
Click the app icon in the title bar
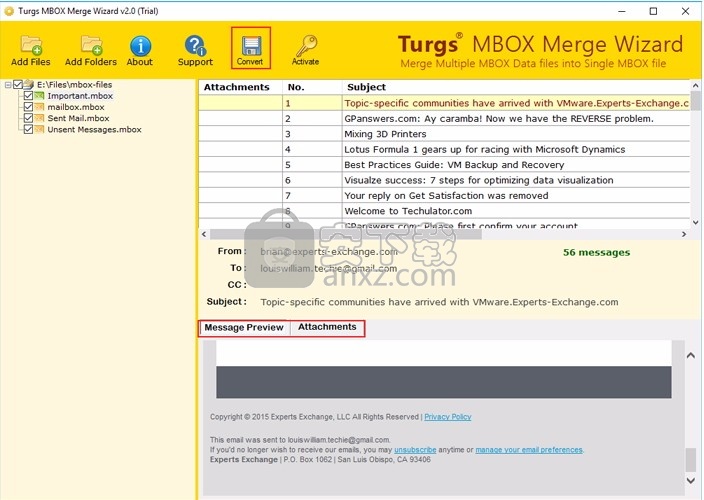click(x=9, y=11)
